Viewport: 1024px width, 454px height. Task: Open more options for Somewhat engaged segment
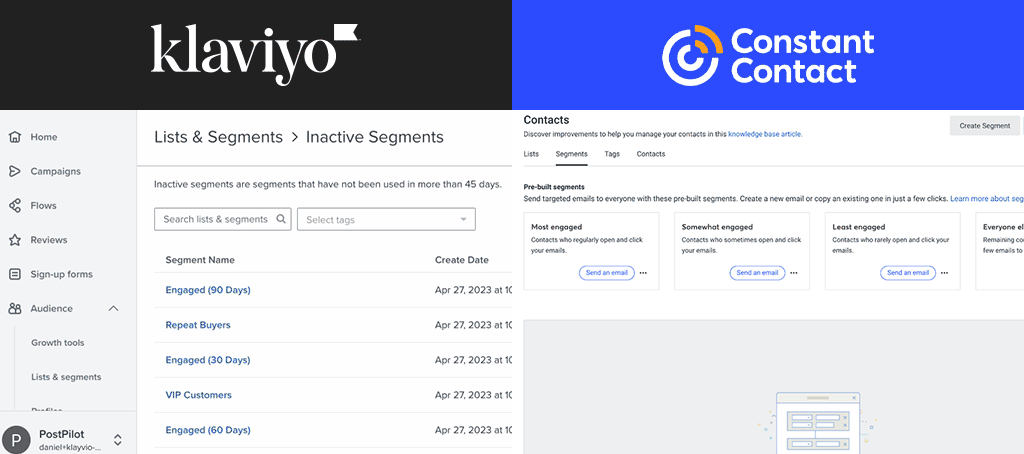(x=793, y=273)
